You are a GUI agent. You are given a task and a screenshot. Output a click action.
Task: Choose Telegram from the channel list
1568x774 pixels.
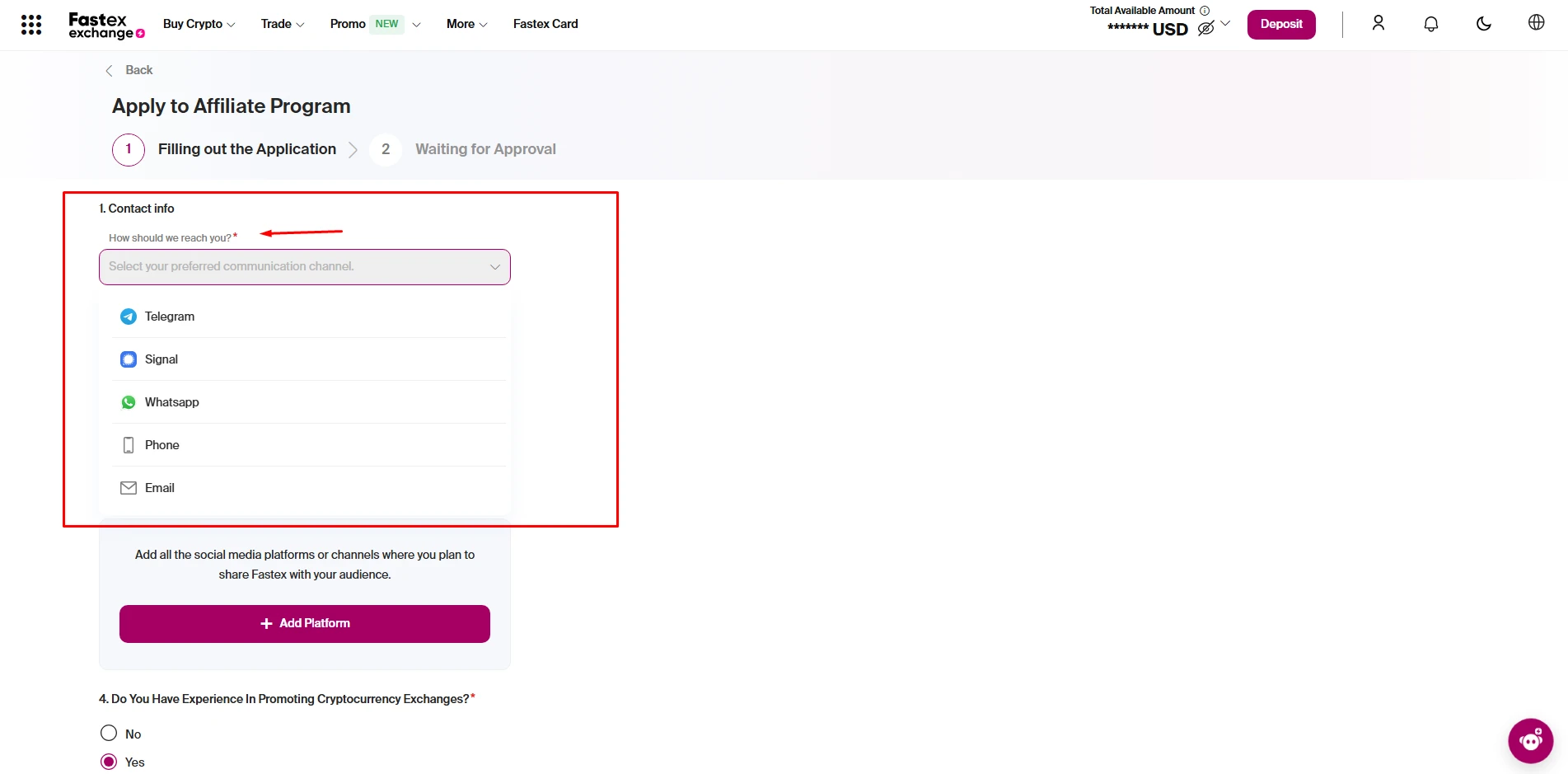click(x=170, y=317)
